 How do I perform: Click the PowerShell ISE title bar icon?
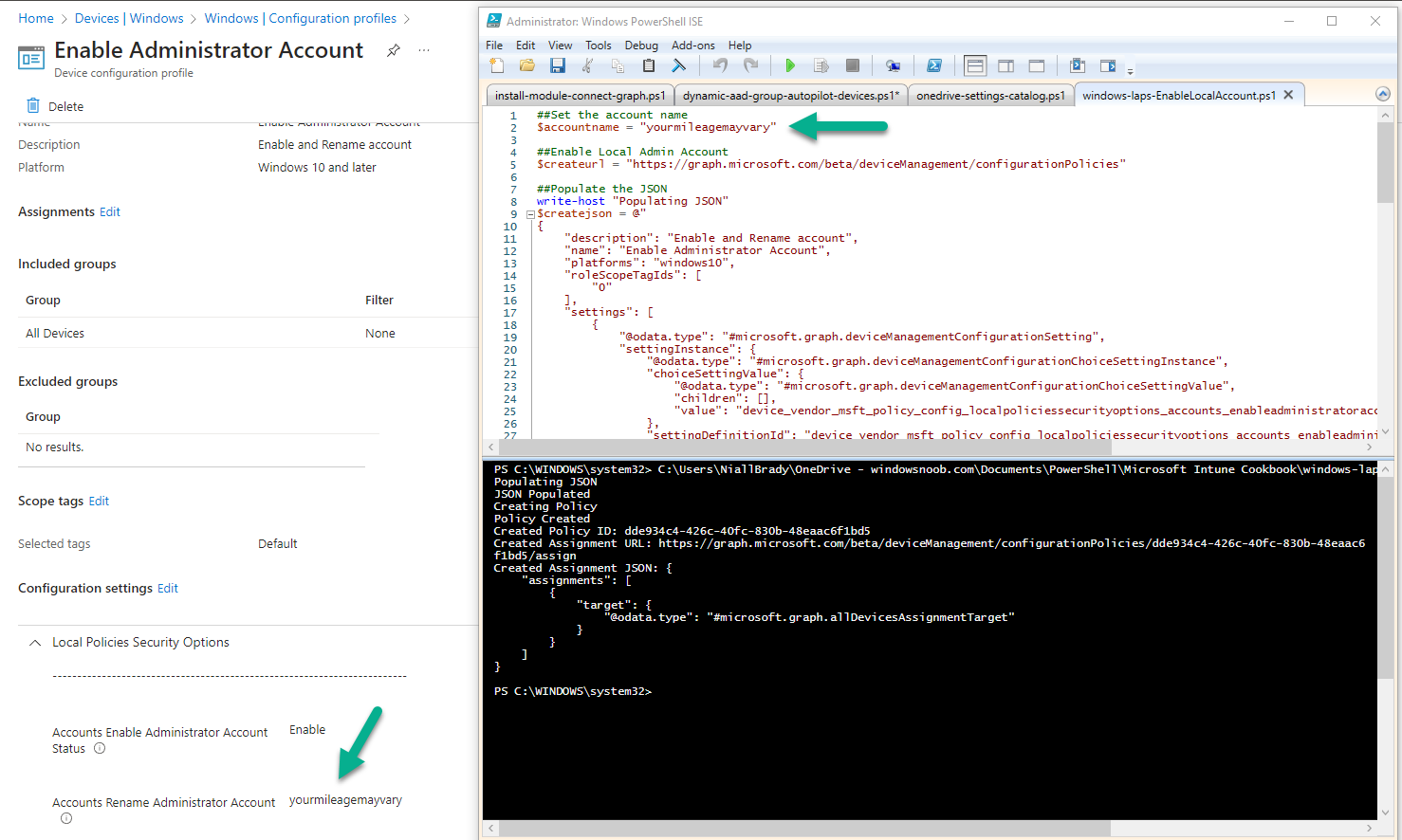(x=493, y=21)
